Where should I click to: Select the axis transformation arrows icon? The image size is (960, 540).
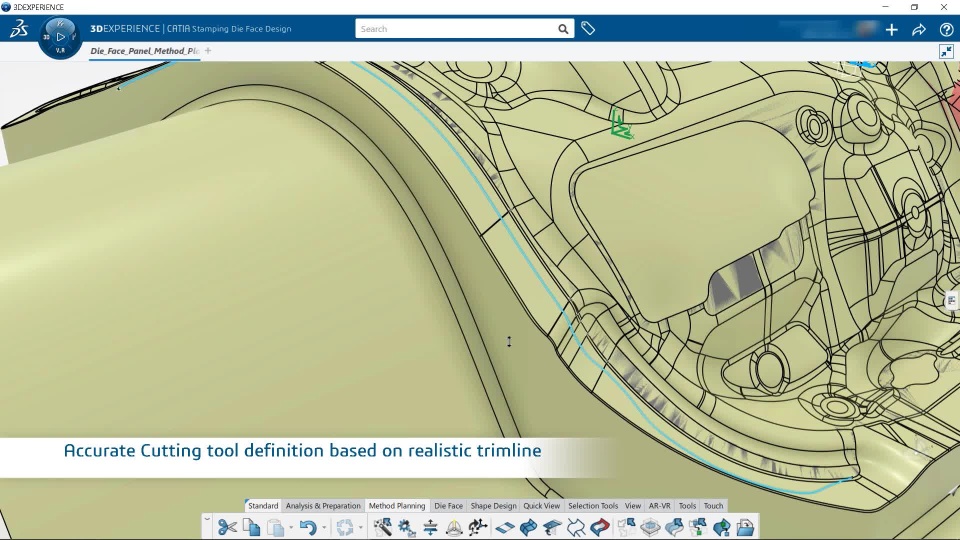tap(478, 527)
